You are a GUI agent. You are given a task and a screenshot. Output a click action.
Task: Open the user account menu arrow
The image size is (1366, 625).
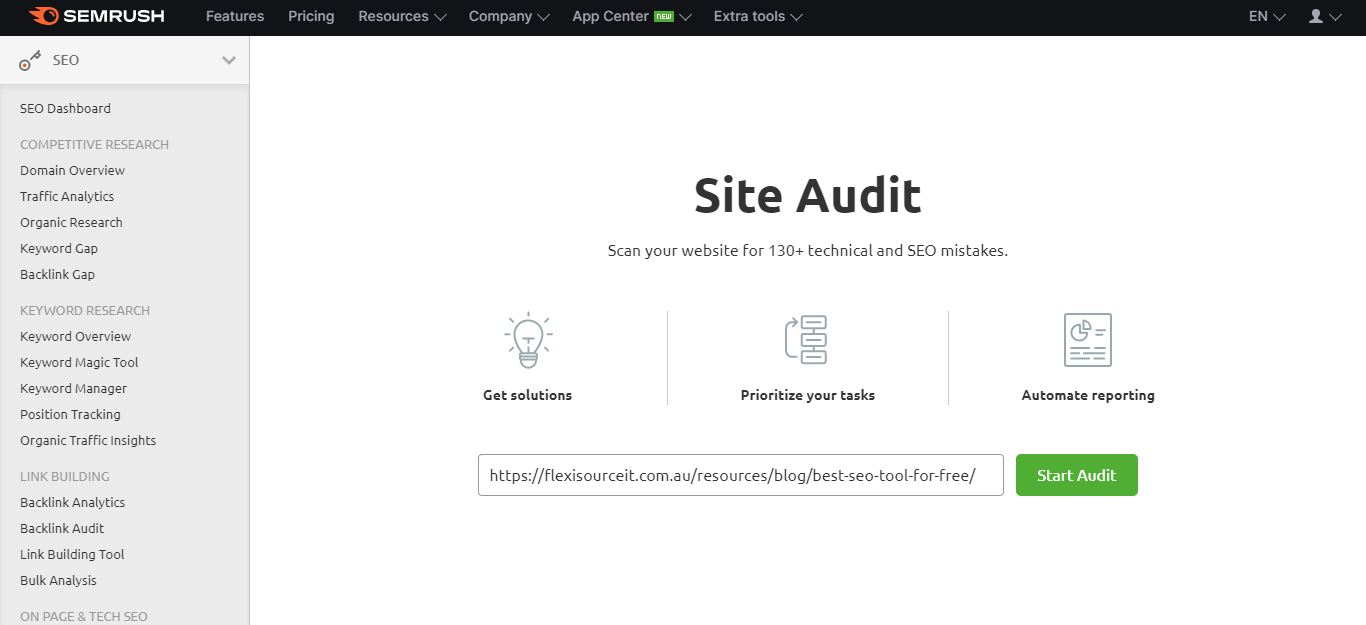pyautogui.click(x=1335, y=17)
